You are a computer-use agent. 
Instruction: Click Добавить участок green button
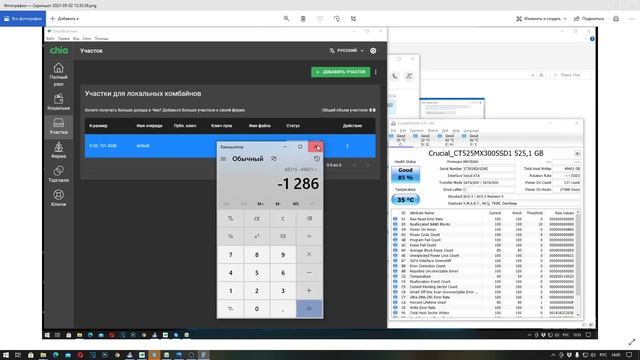click(340, 72)
